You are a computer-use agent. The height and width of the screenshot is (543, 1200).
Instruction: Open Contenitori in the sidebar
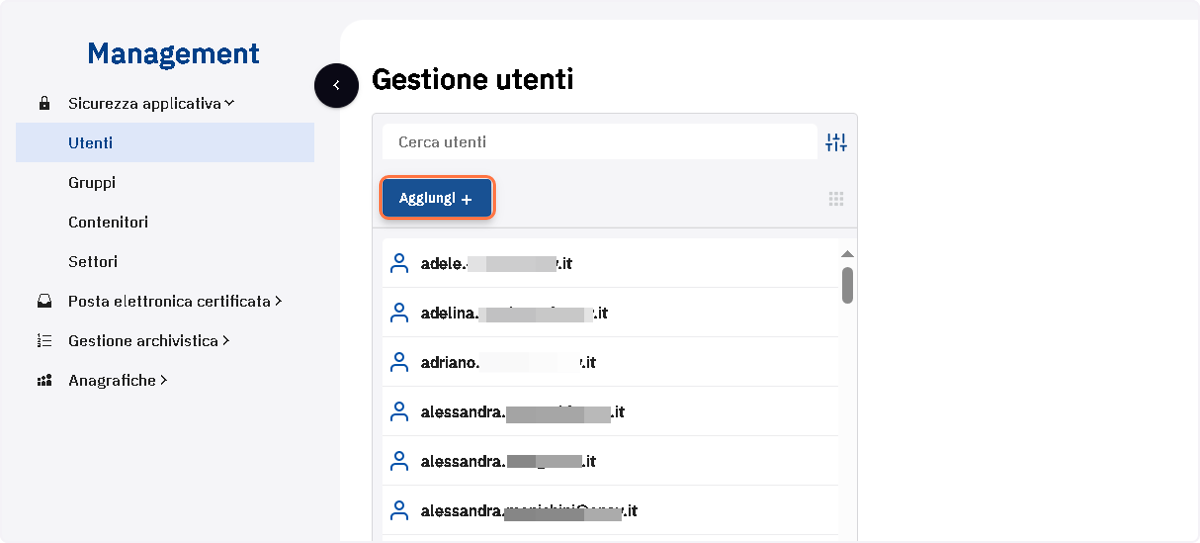pos(108,222)
